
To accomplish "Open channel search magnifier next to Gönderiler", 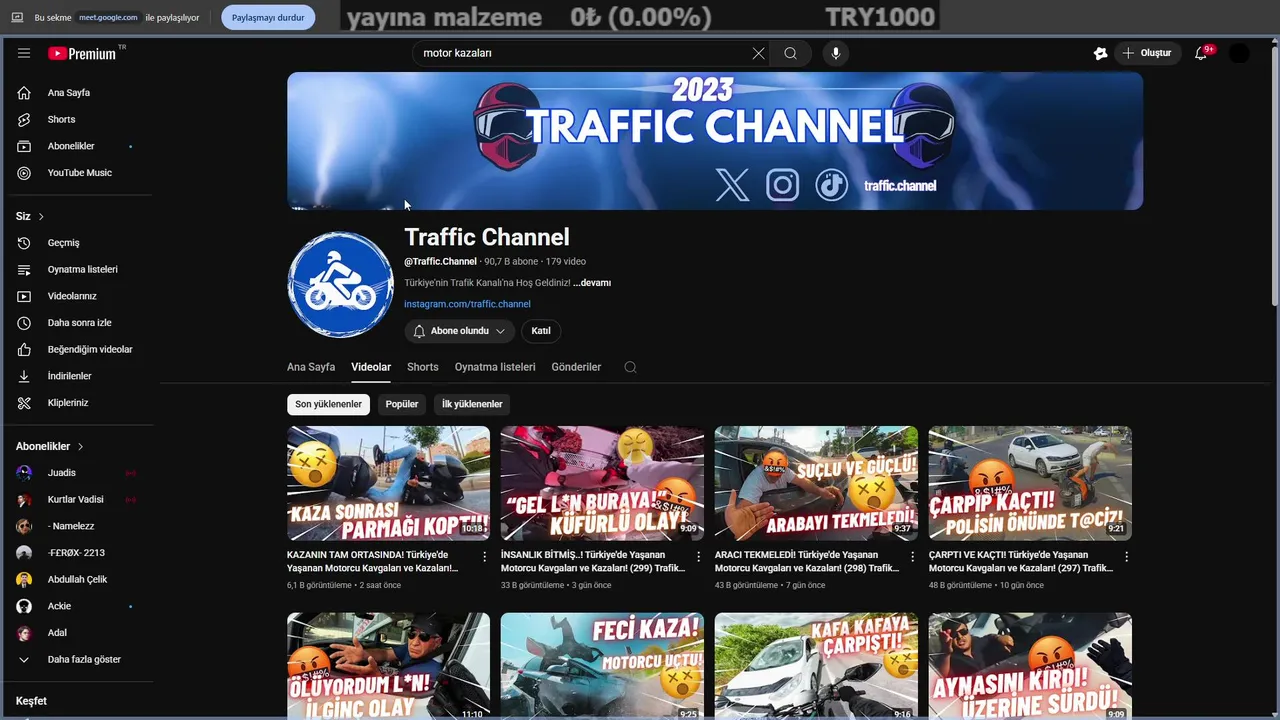I will pyautogui.click(x=630, y=367).
